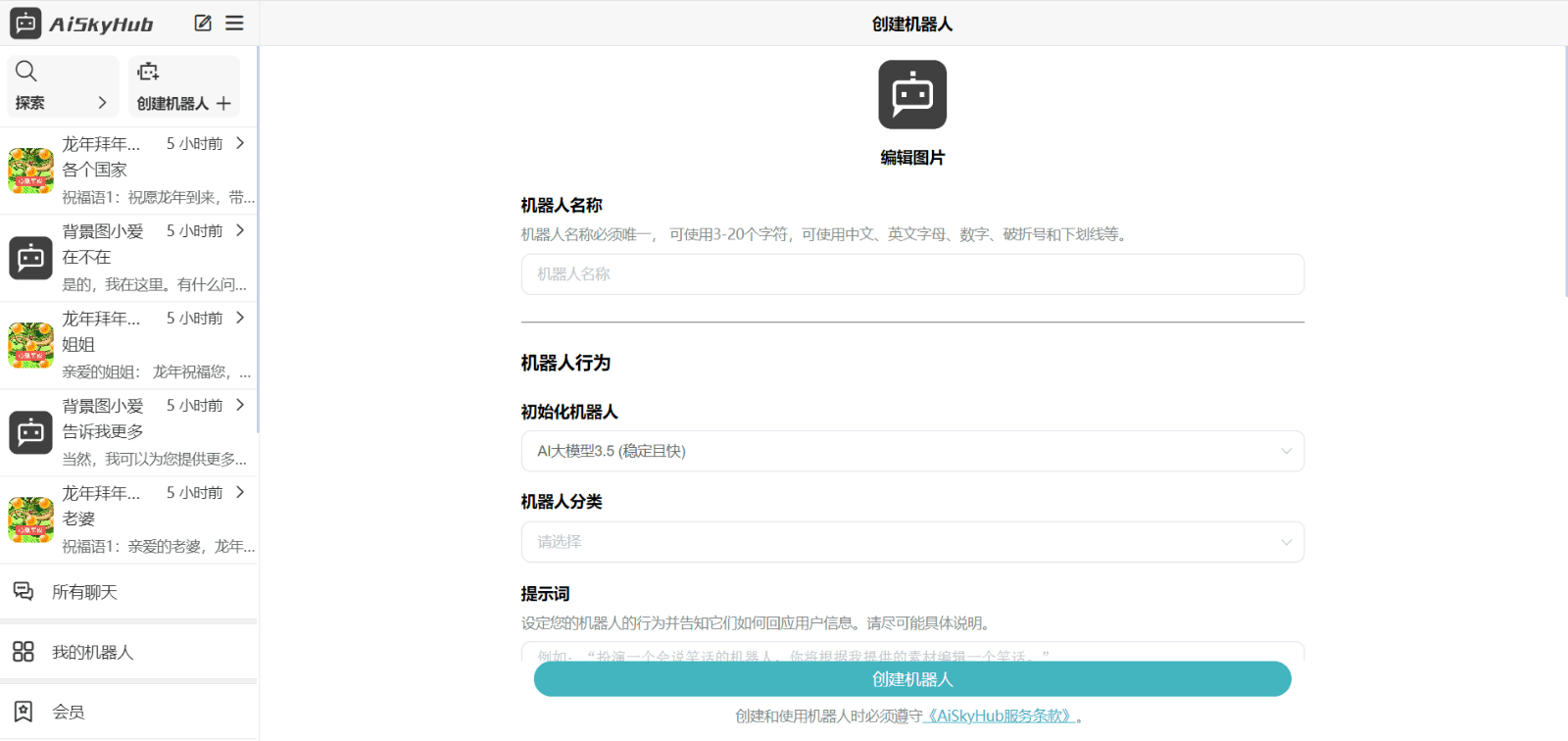Open 所有聊天 menu item
The width and height of the screenshot is (1568, 741).
click(x=84, y=592)
